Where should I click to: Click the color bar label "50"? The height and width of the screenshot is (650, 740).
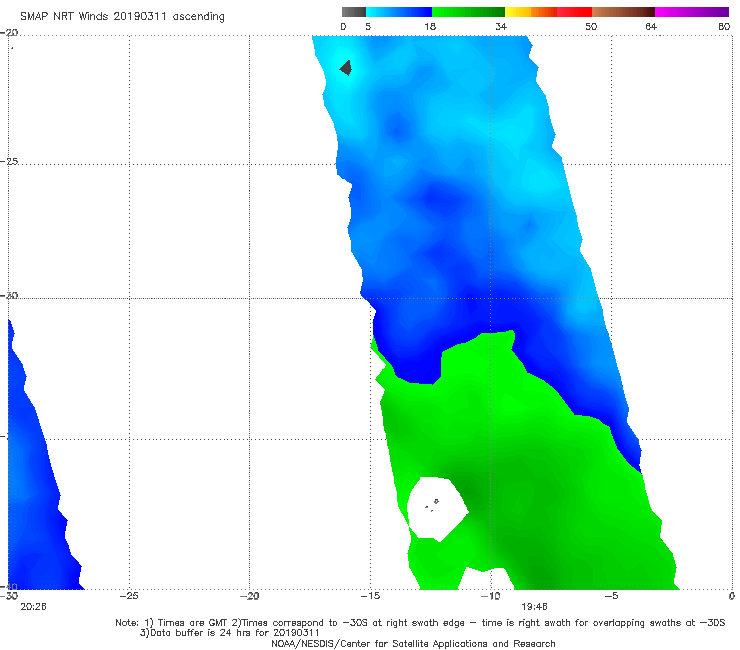point(591,27)
